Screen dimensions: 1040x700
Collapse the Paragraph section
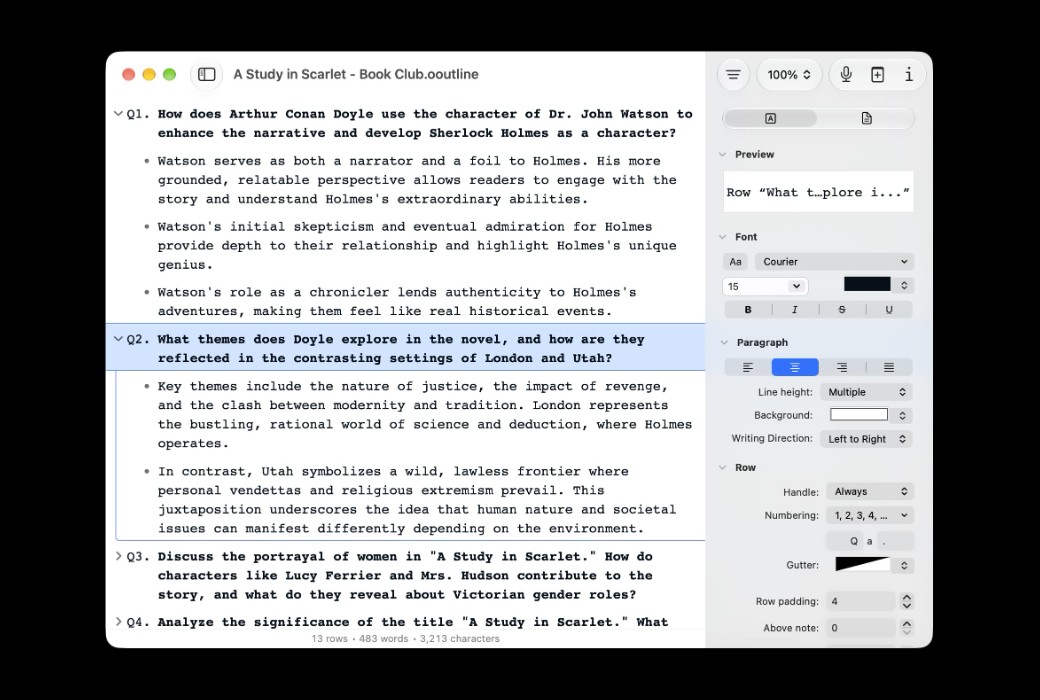[724, 342]
